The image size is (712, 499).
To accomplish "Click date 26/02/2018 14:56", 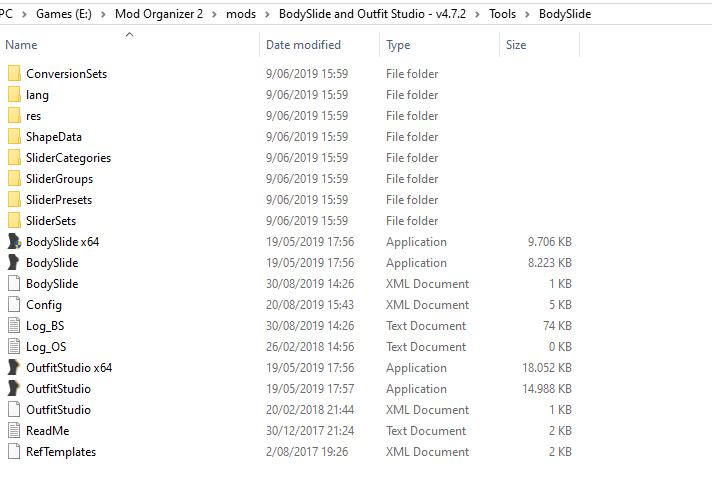I will 310,346.
